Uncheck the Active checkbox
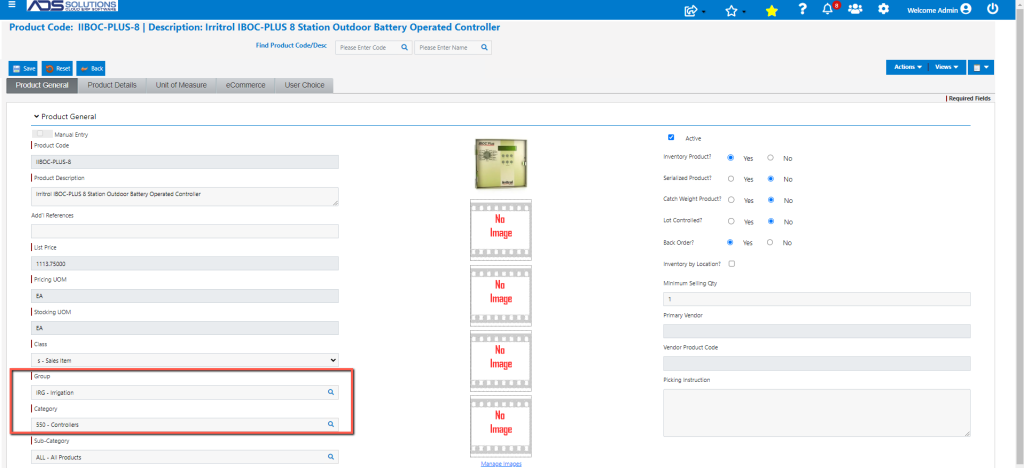 click(x=671, y=137)
